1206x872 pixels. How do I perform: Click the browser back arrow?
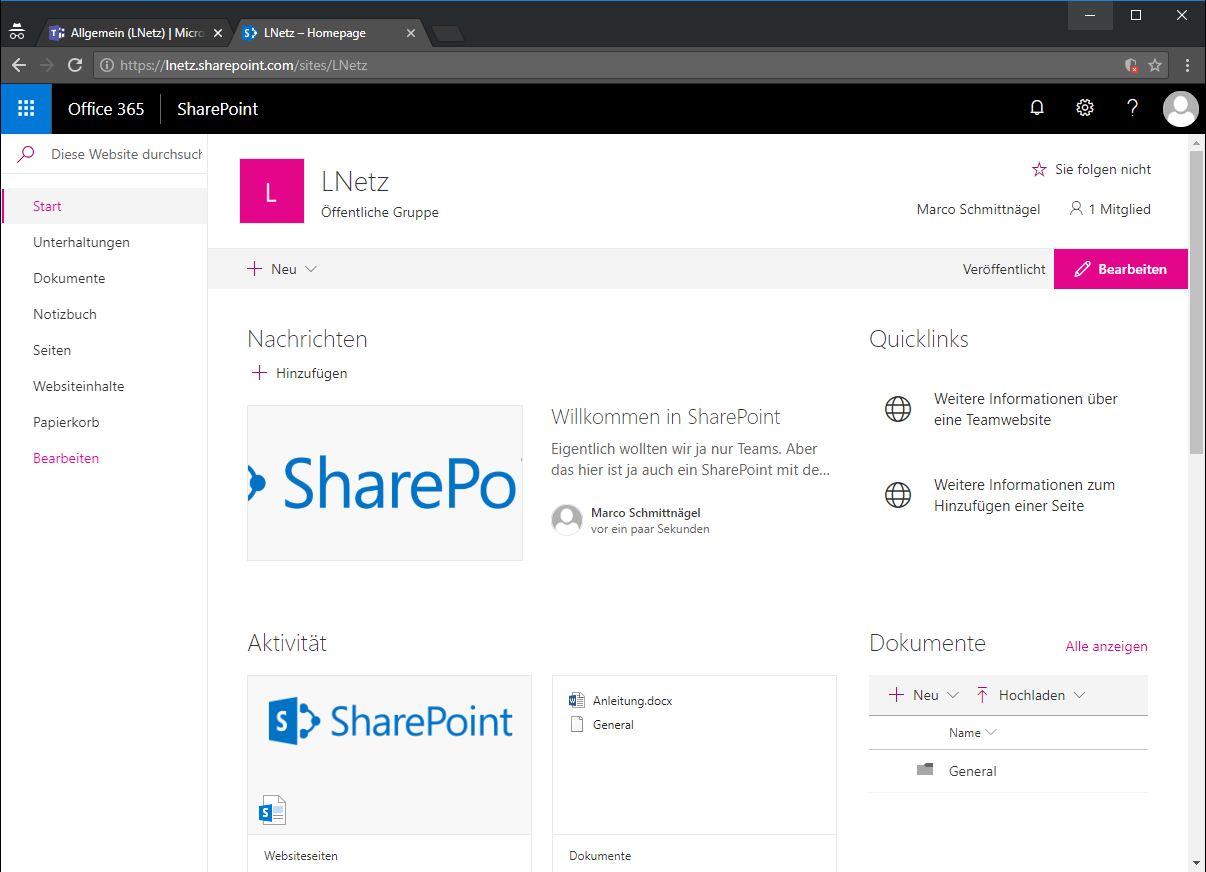[x=19, y=65]
